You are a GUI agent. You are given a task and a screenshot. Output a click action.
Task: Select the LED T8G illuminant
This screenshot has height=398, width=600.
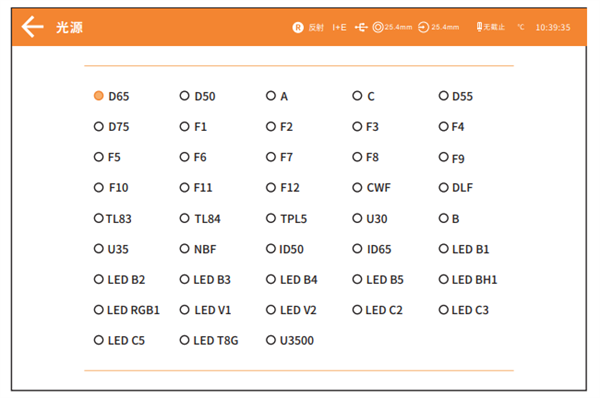pyautogui.click(x=184, y=340)
